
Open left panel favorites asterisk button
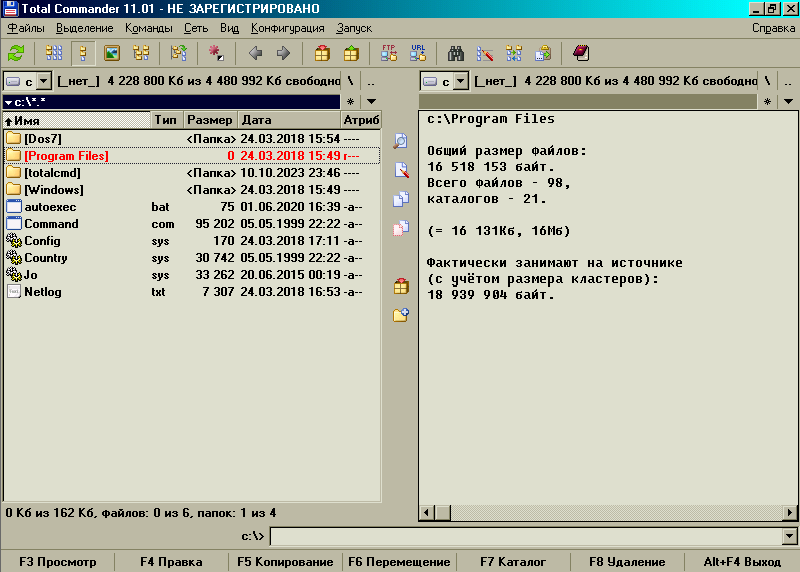(x=351, y=102)
